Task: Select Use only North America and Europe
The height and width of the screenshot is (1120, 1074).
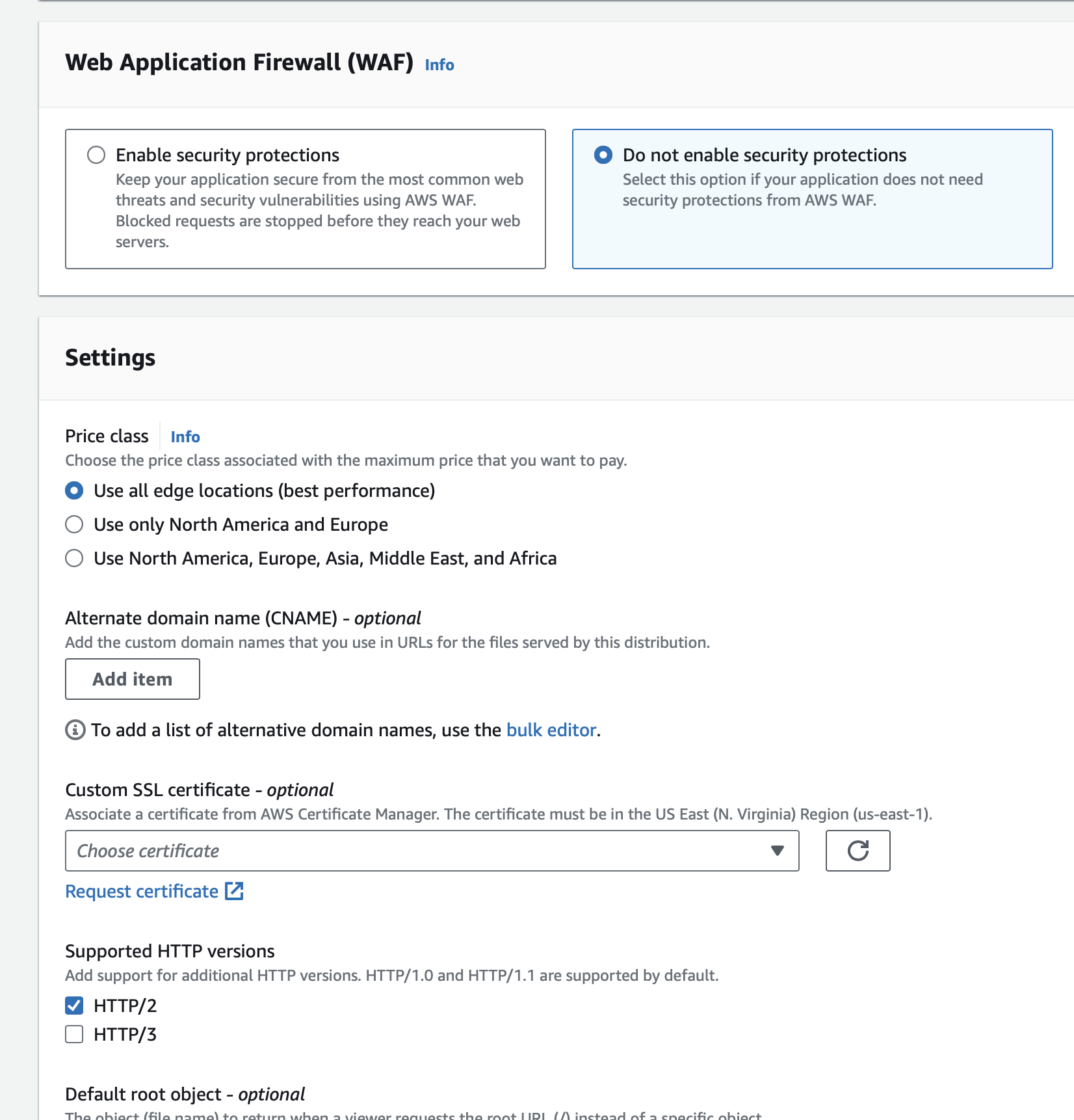Action: coord(74,524)
